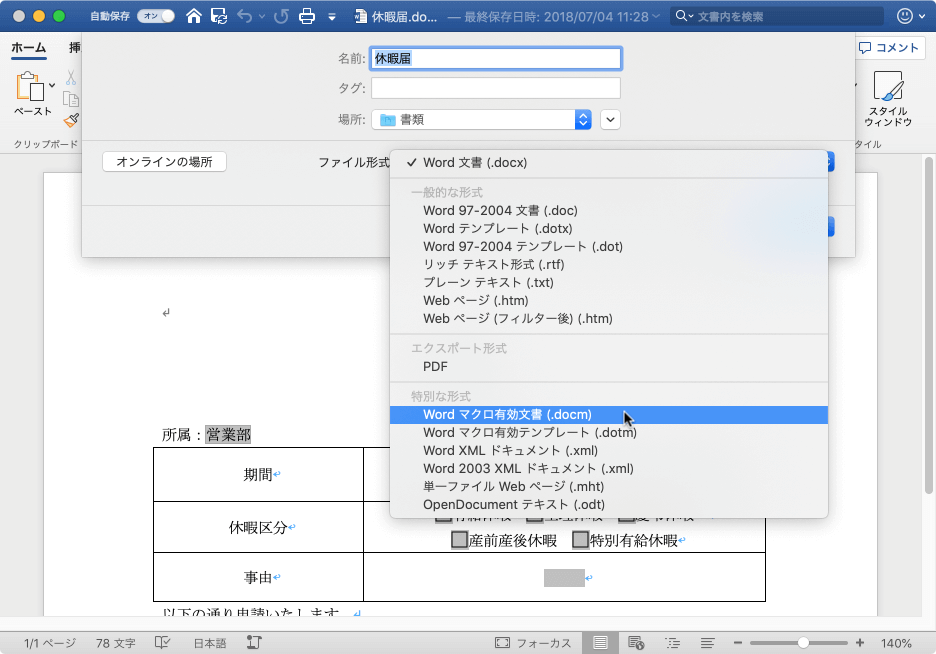Select Web Layout view icon

pyautogui.click(x=636, y=643)
